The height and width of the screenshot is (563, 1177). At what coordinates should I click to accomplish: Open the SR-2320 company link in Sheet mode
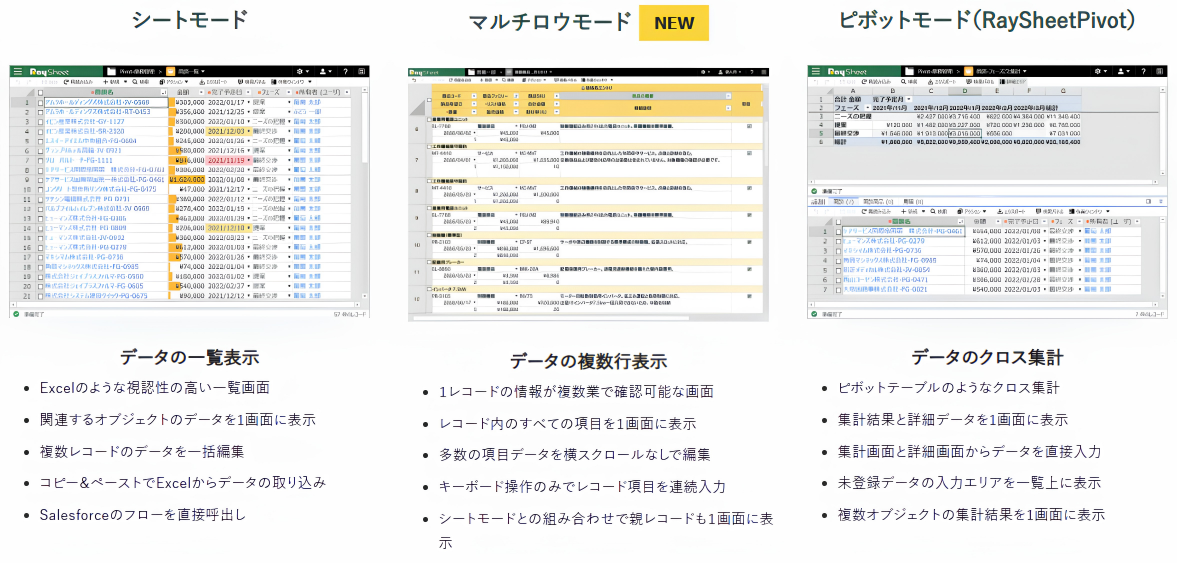point(85,131)
